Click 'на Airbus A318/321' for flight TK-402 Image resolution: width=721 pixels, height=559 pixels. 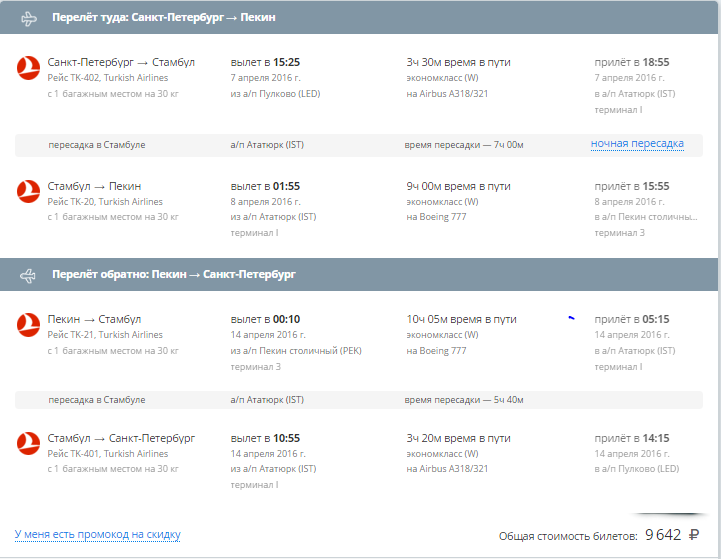click(x=447, y=94)
